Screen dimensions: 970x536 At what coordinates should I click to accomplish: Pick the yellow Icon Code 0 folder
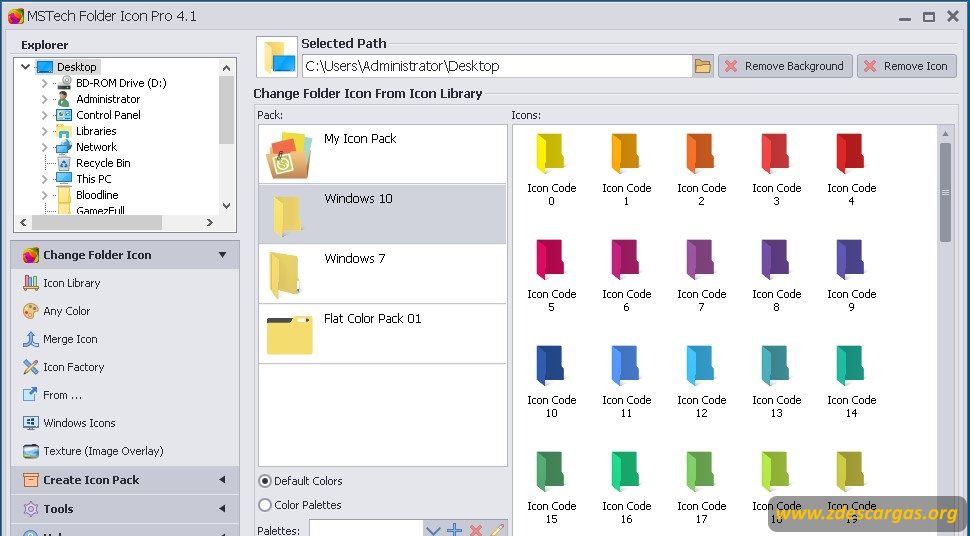[x=551, y=152]
